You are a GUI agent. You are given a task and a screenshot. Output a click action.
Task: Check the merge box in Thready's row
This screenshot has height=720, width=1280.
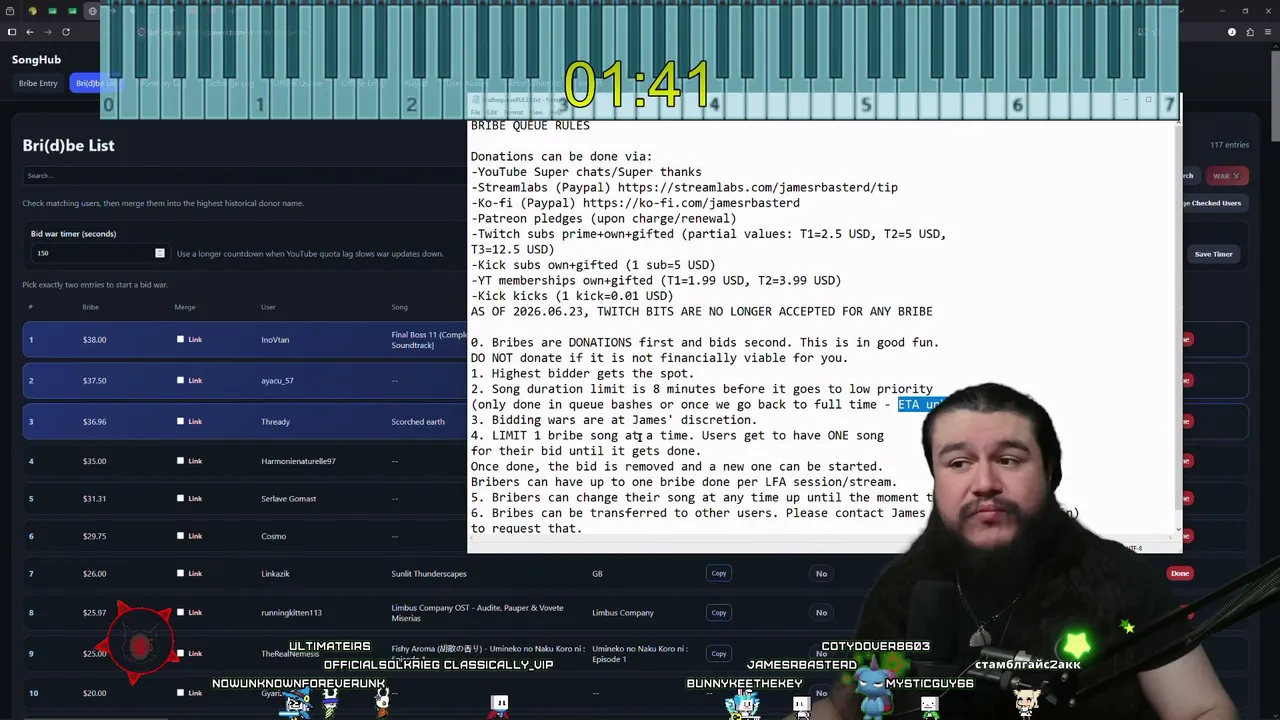(x=181, y=421)
